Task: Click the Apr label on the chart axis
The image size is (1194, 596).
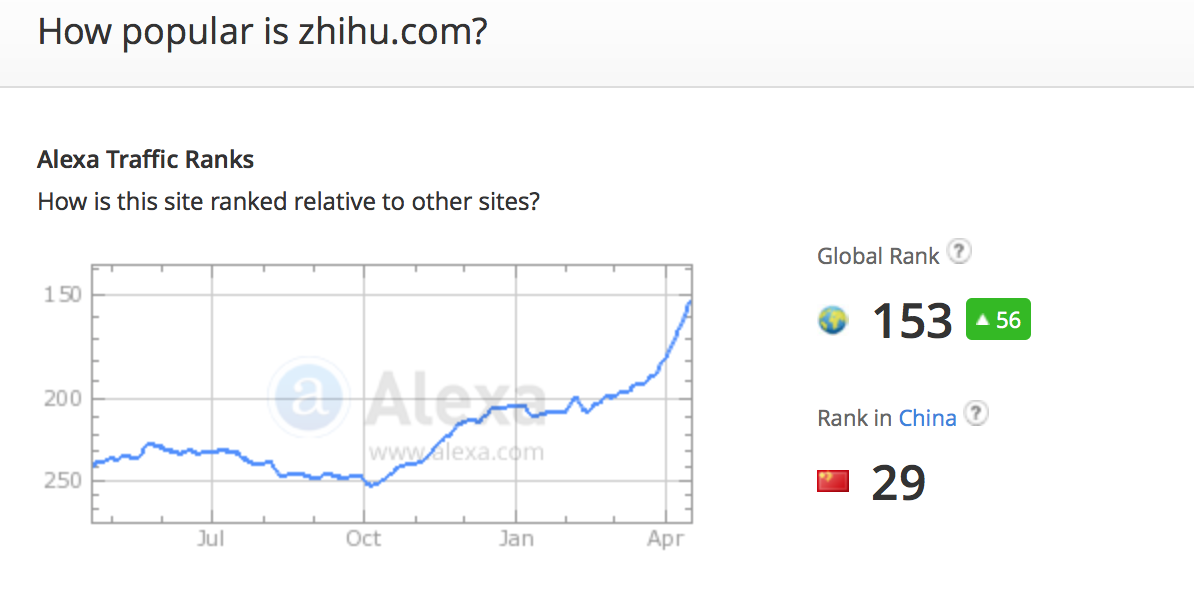Action: [x=666, y=539]
